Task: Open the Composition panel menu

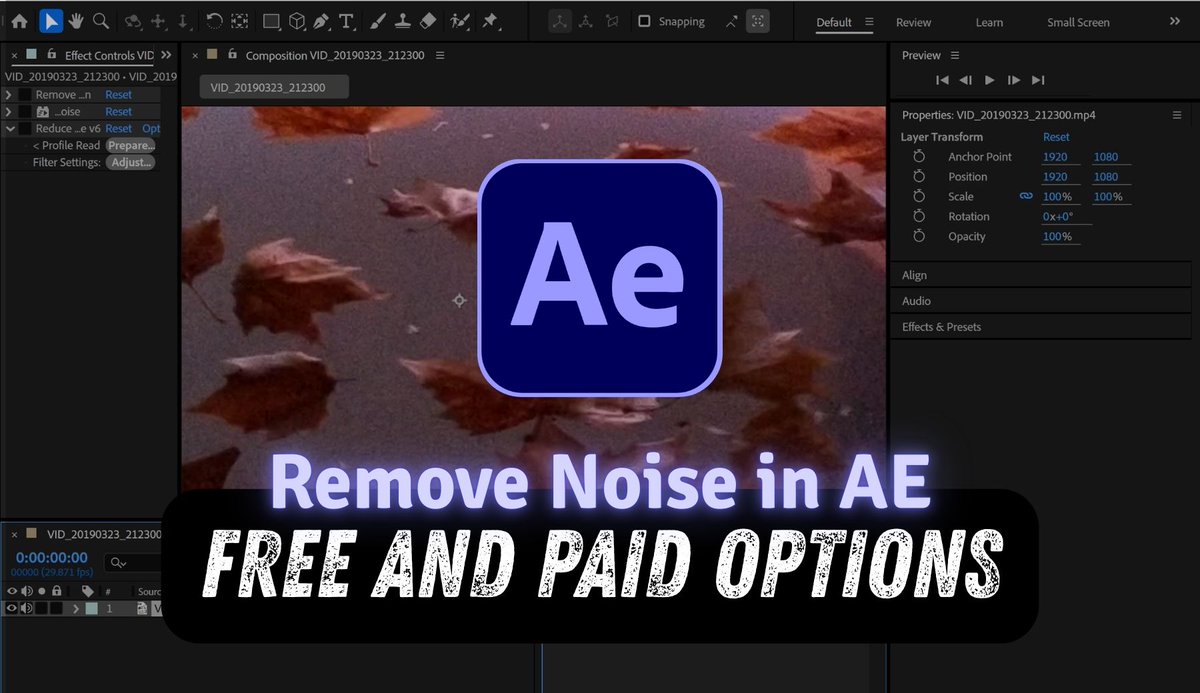Action: point(440,55)
